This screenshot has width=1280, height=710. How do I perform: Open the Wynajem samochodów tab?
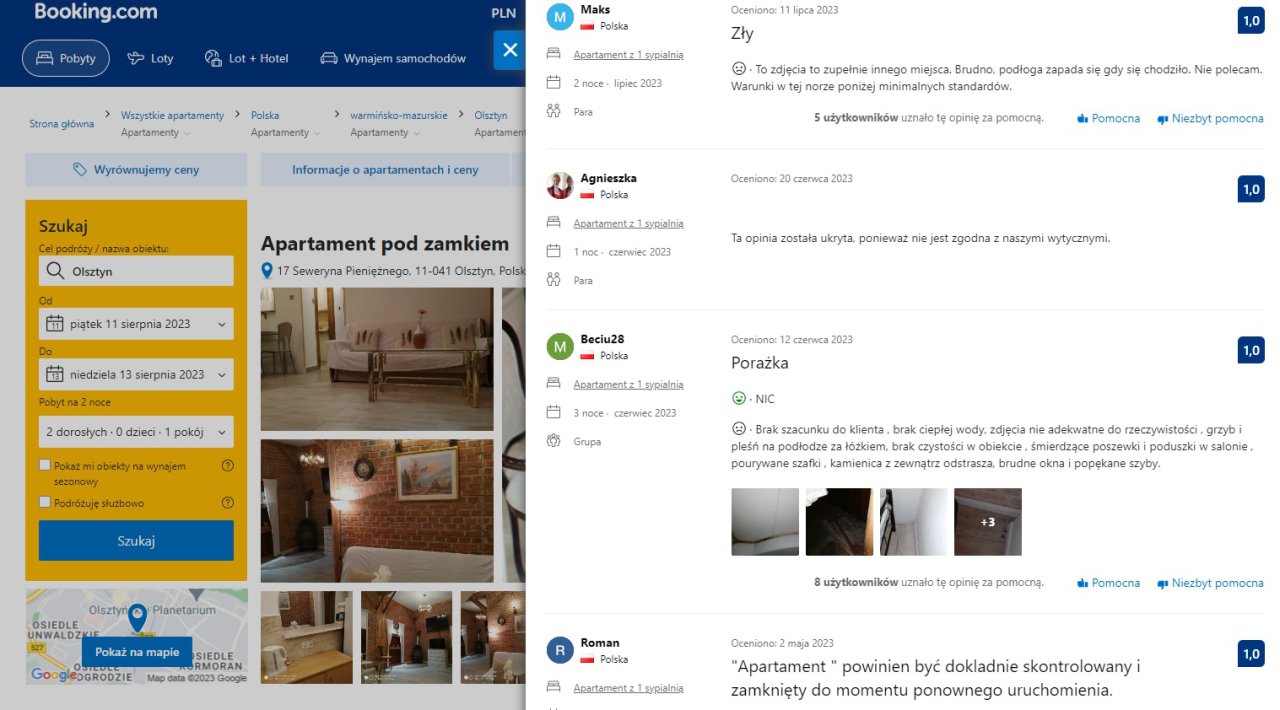point(393,58)
